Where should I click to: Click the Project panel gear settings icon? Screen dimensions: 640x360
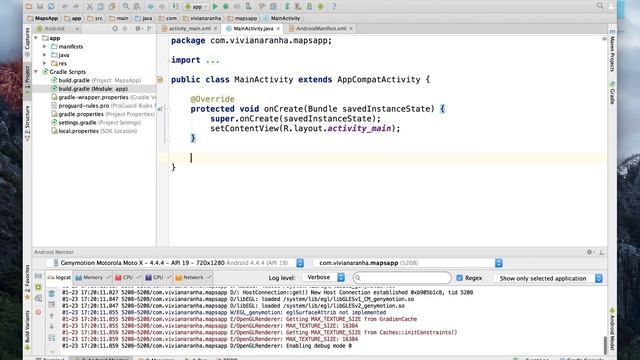(x=138, y=29)
